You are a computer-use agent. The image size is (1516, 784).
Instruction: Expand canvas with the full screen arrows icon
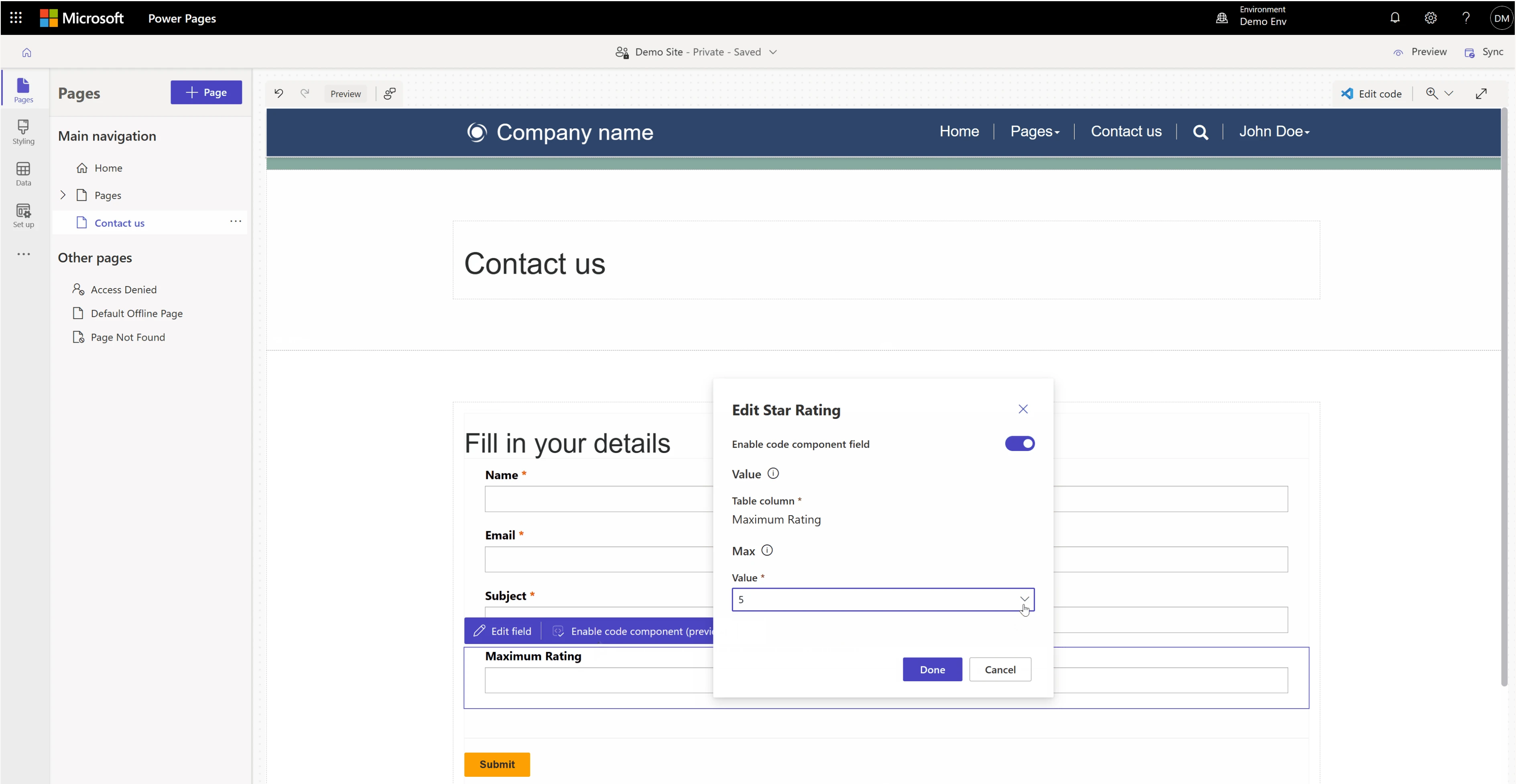1481,93
